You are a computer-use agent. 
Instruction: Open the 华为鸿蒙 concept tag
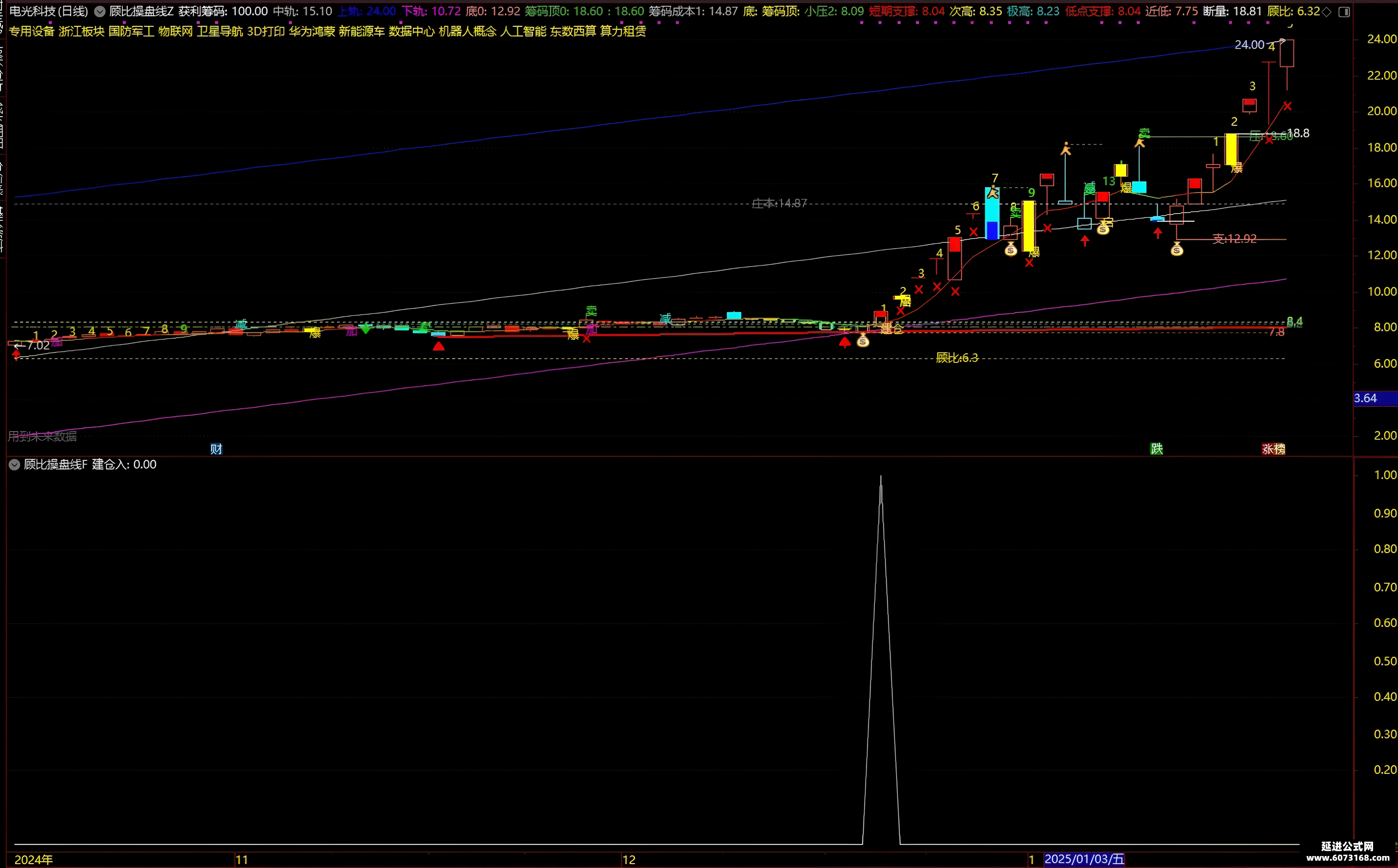coord(312,31)
